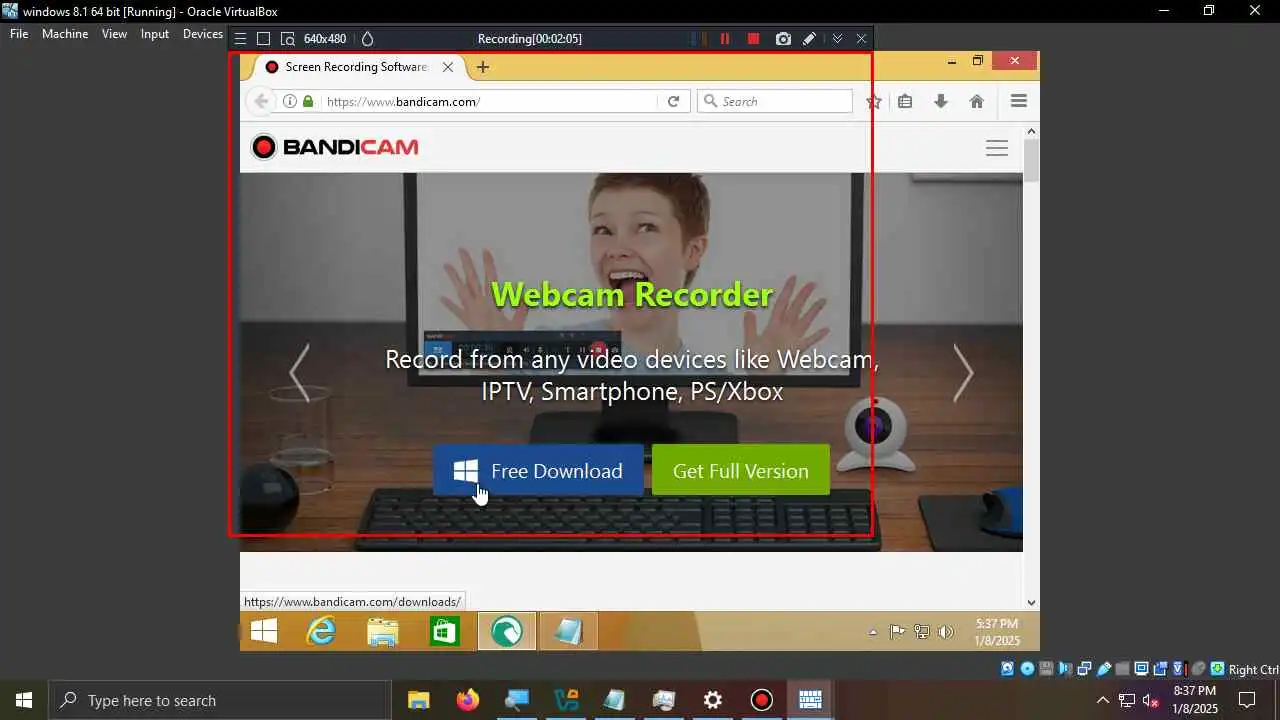
Task: Open Windows Store on guest taskbar
Action: pos(444,631)
